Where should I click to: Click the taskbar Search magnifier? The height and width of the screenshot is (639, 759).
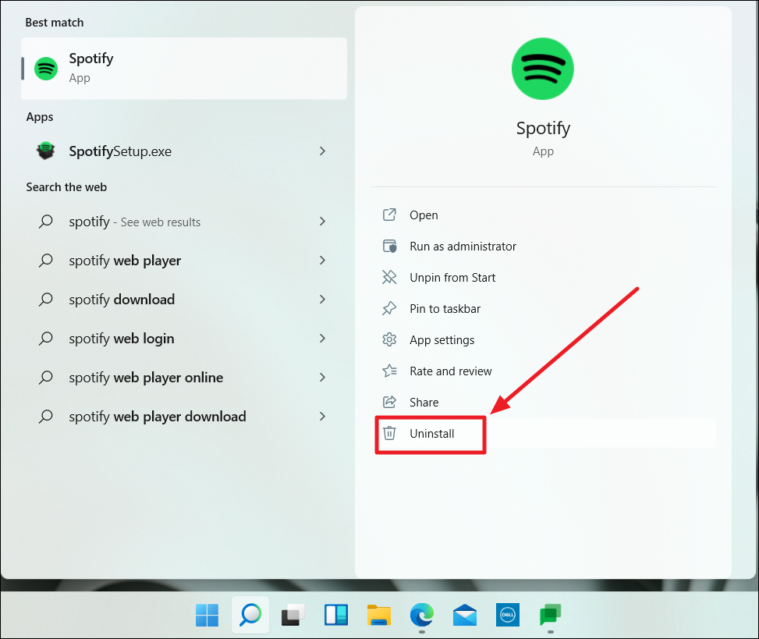pos(250,615)
